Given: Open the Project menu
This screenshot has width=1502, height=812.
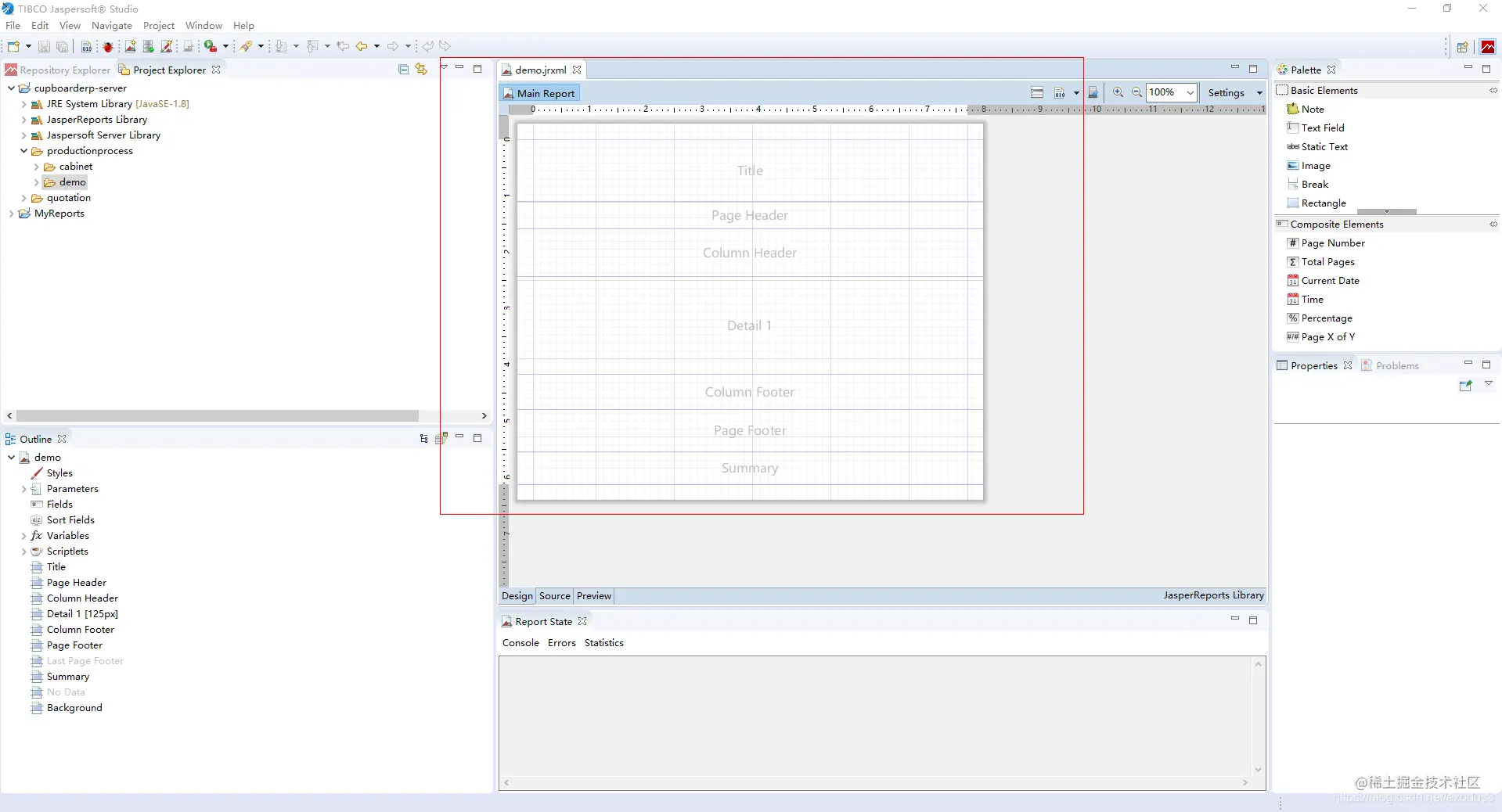Looking at the screenshot, I should coord(159,26).
